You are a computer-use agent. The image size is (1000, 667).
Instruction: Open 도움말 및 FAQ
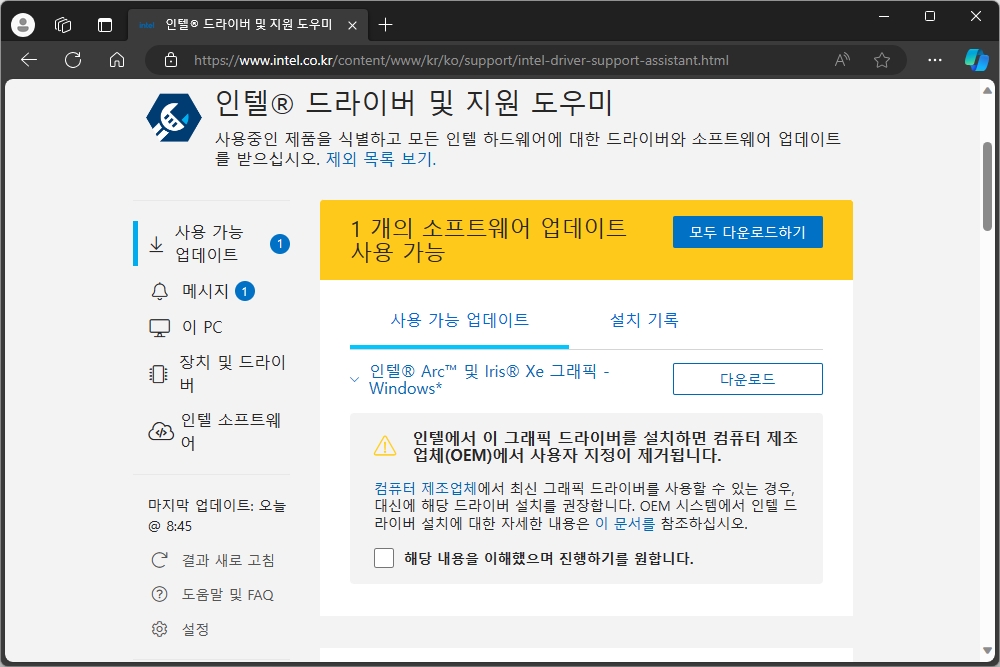coord(228,594)
